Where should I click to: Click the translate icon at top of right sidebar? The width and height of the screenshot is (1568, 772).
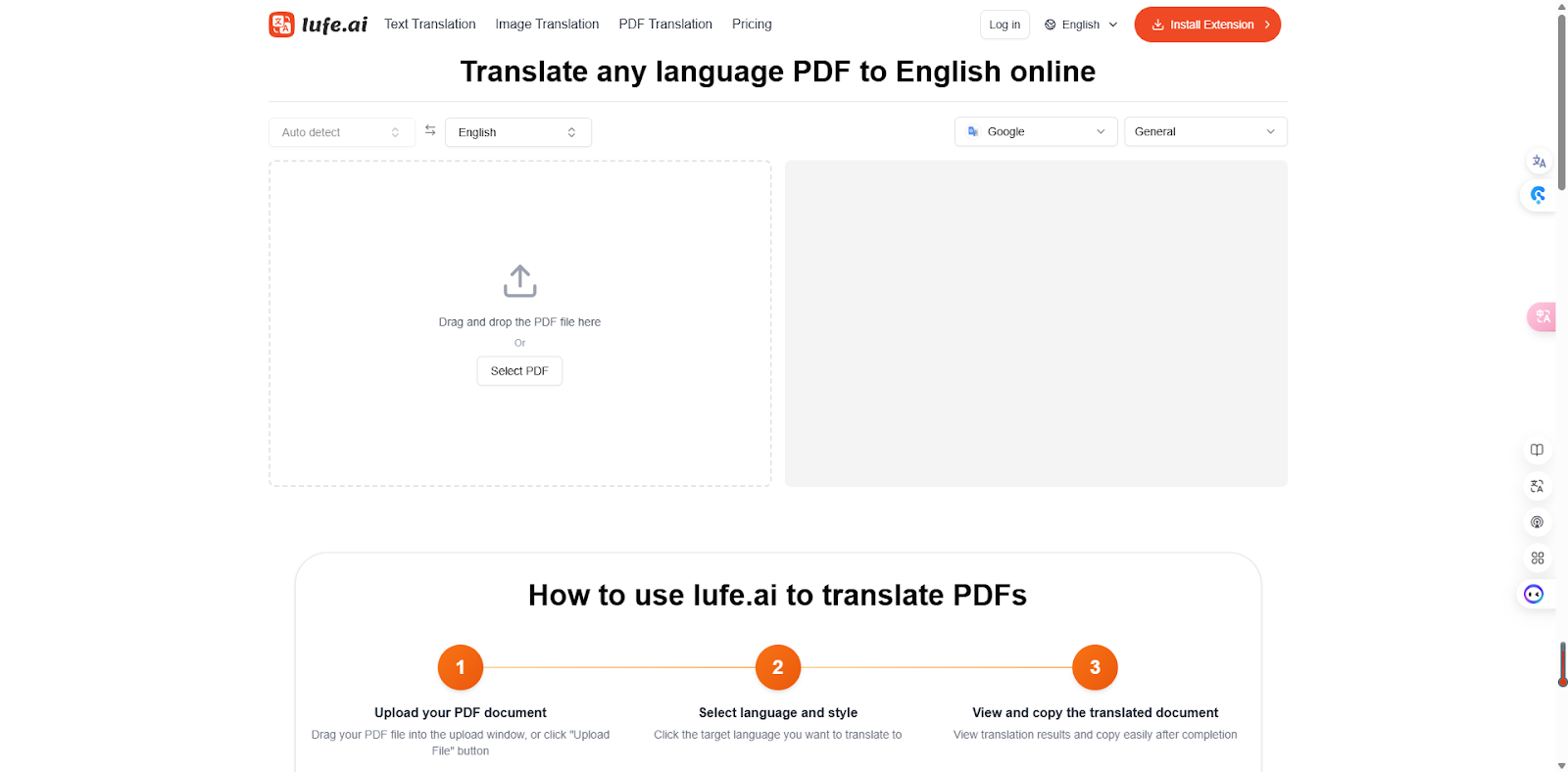pos(1539,162)
